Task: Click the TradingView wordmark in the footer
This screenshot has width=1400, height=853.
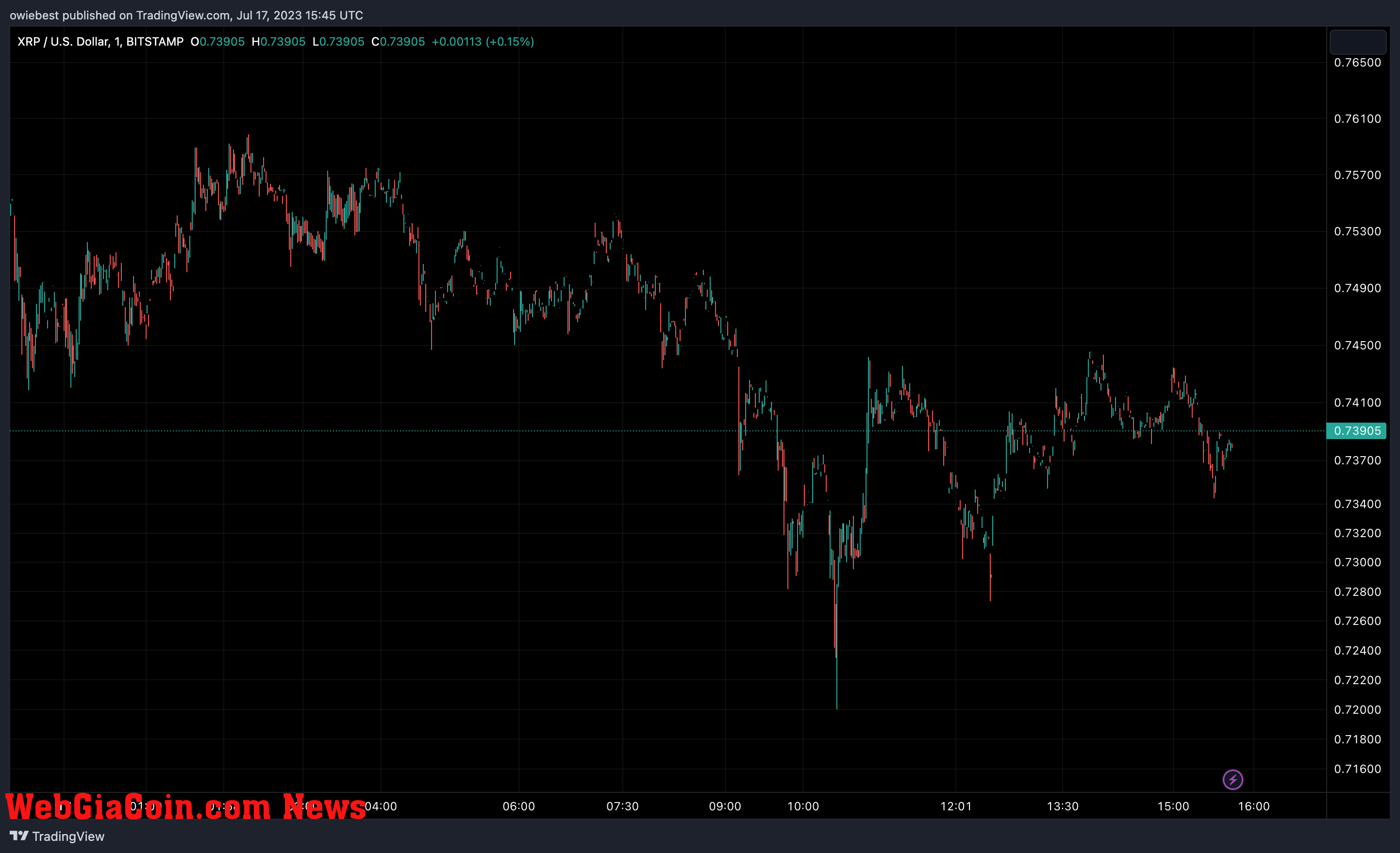Action: coord(68,836)
